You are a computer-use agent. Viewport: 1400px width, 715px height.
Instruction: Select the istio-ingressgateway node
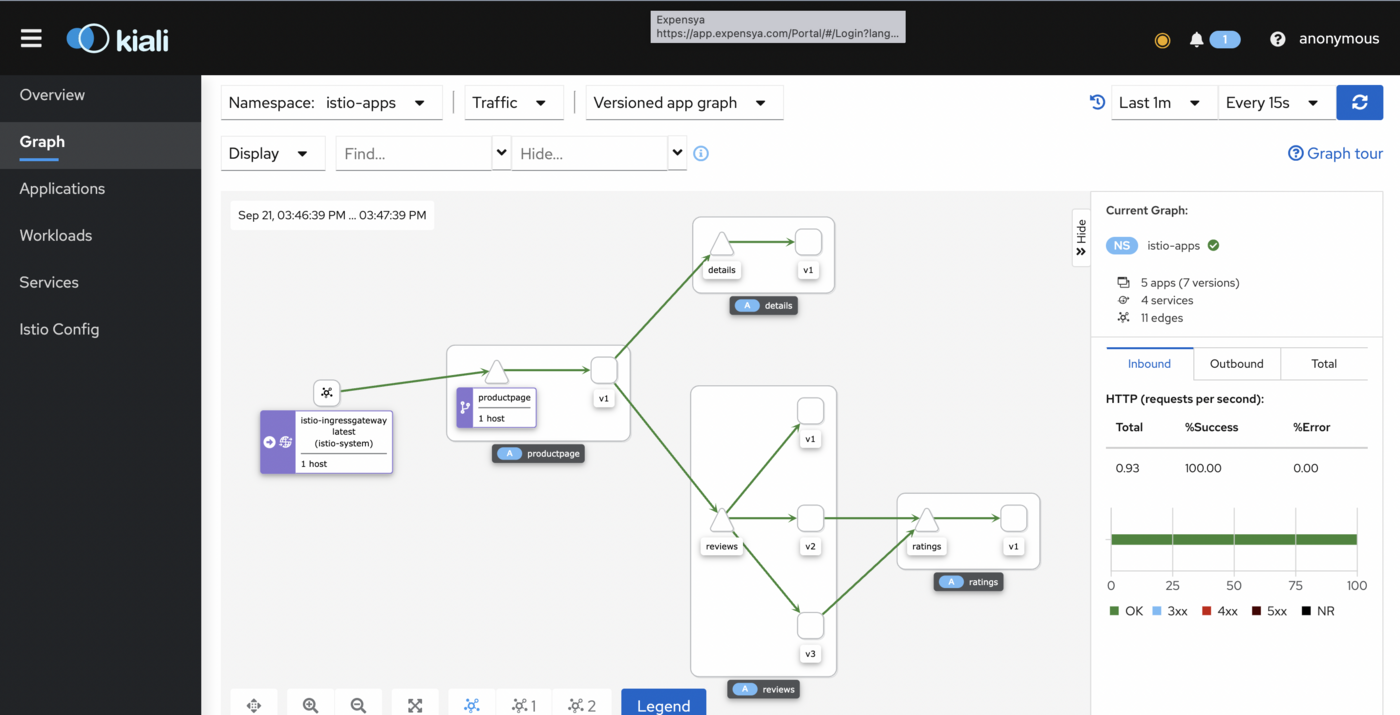click(326, 442)
